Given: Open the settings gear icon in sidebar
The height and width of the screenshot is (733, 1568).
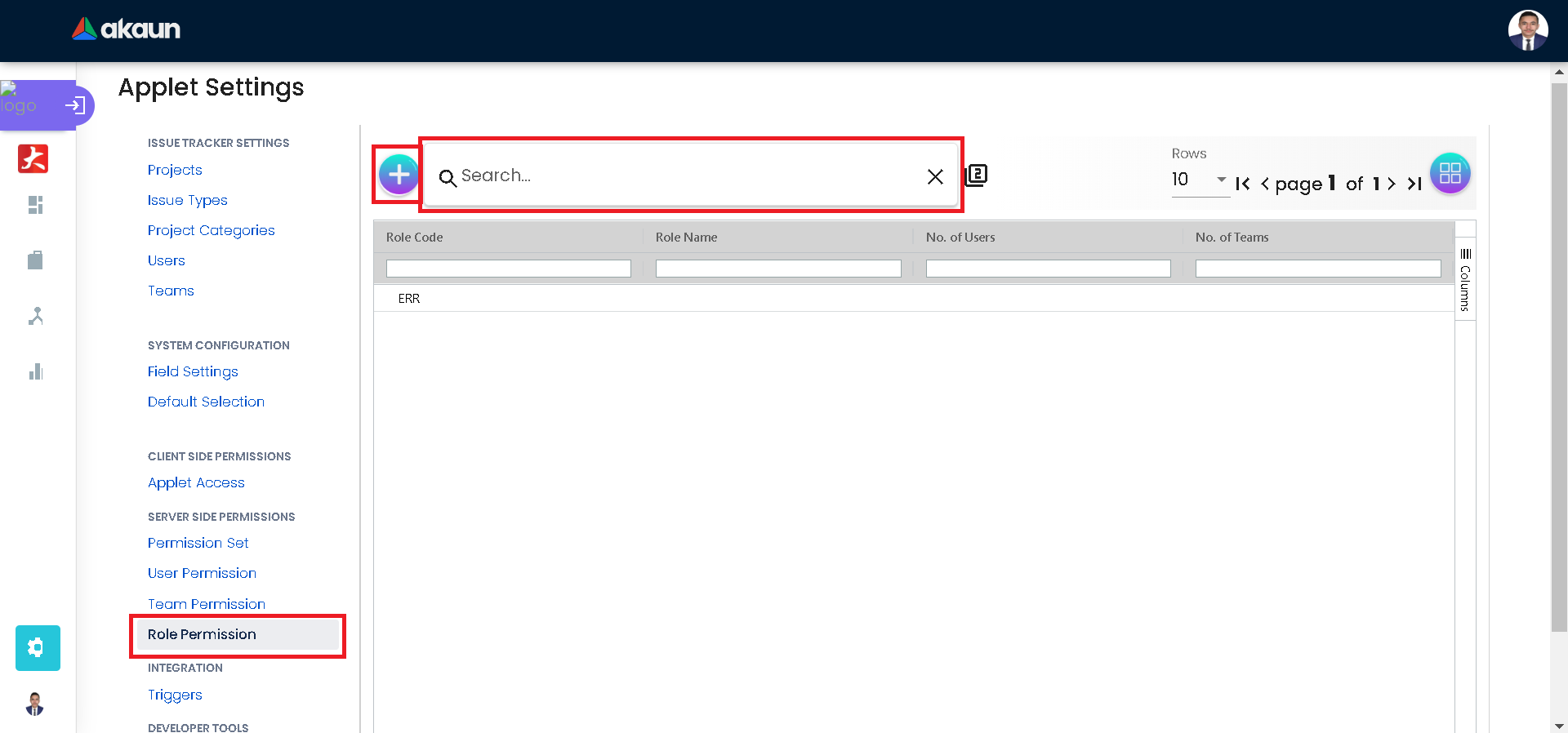Looking at the screenshot, I should click(x=38, y=648).
